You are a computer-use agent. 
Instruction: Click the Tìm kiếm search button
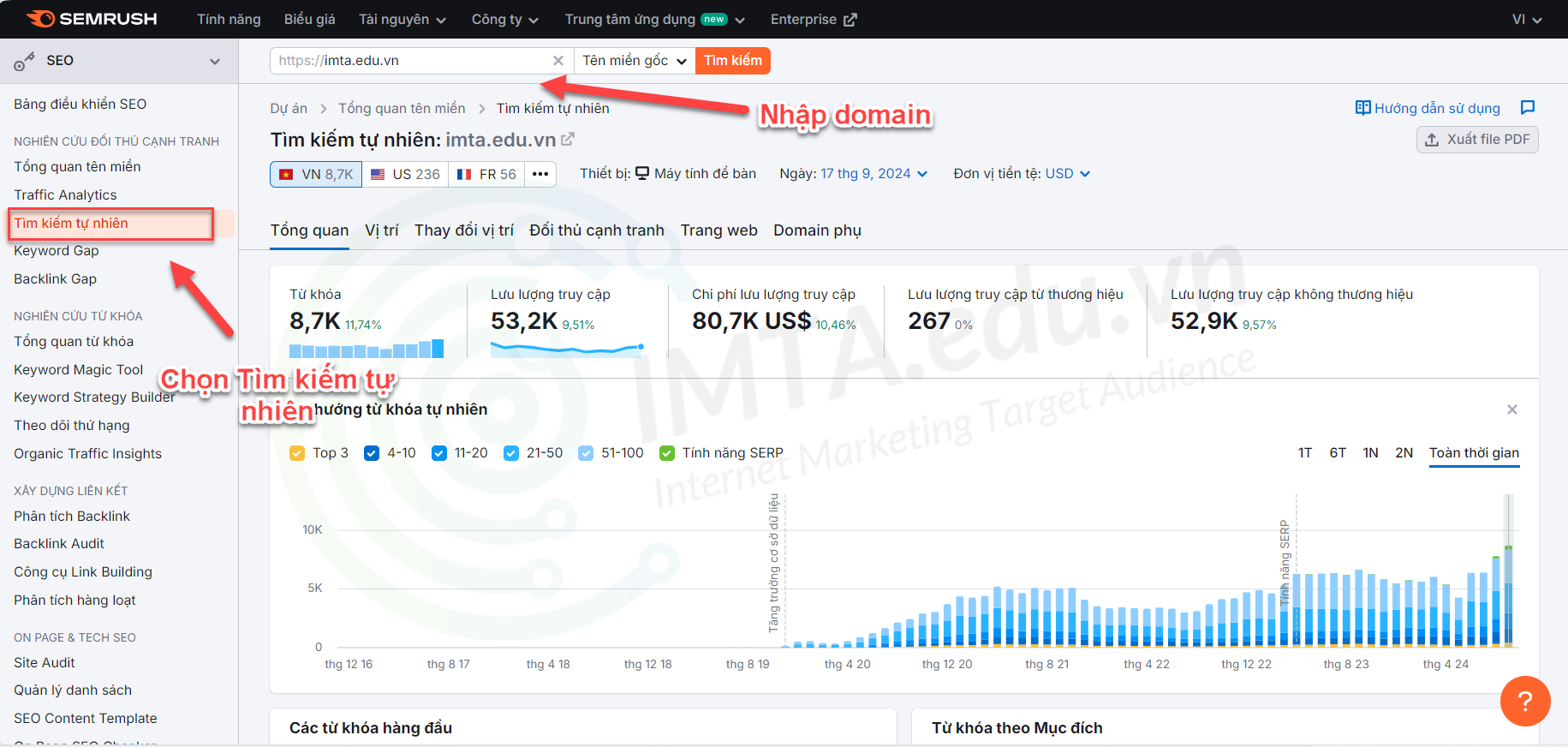[733, 61]
